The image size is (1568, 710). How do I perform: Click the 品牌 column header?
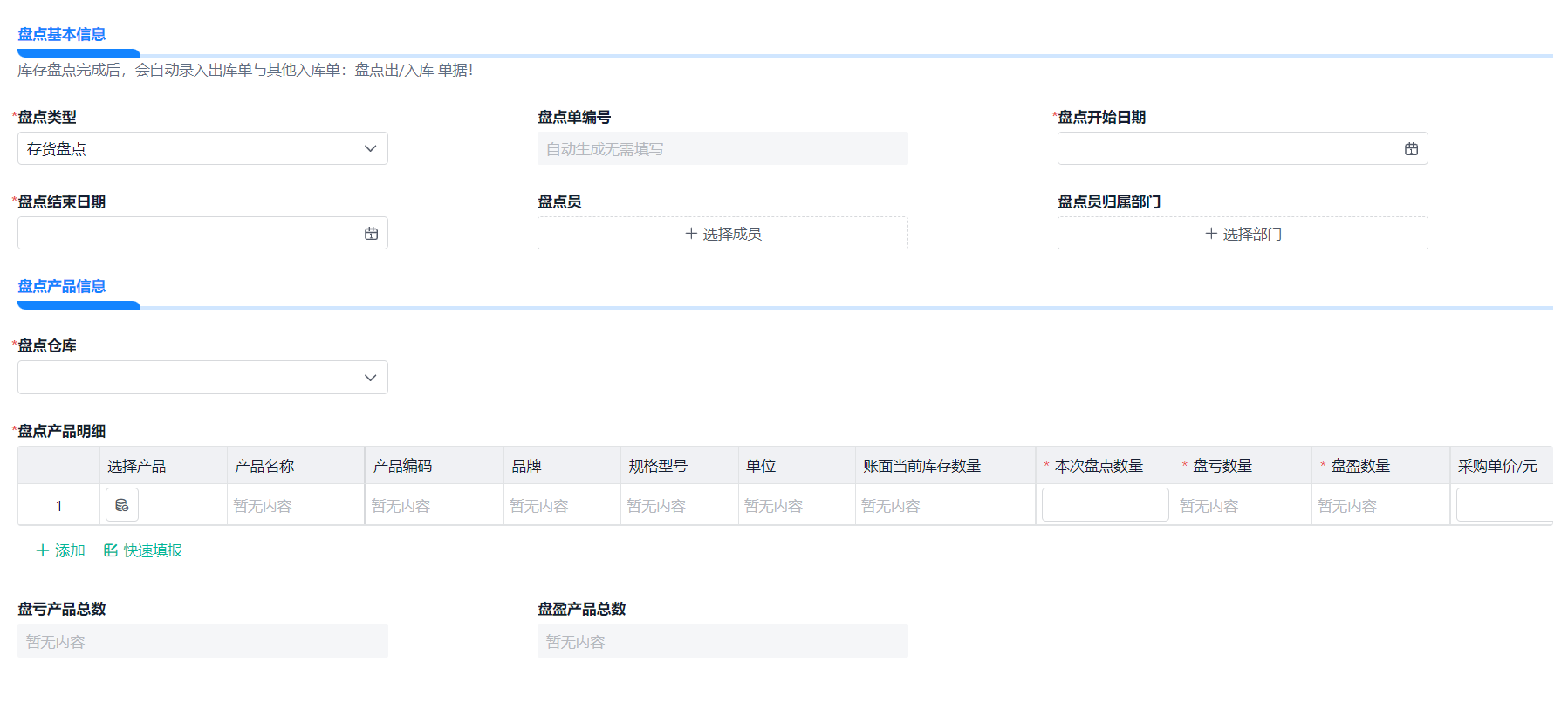click(562, 466)
